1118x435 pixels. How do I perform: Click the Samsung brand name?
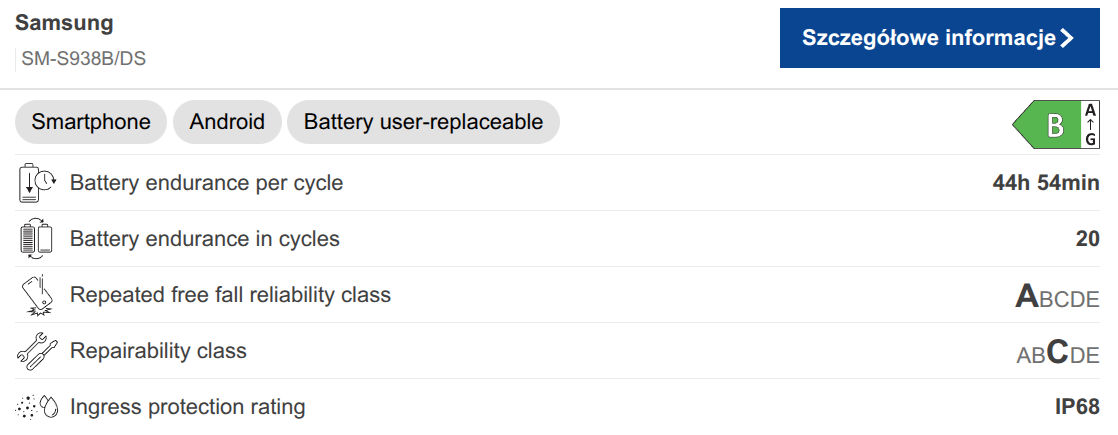pos(64,23)
